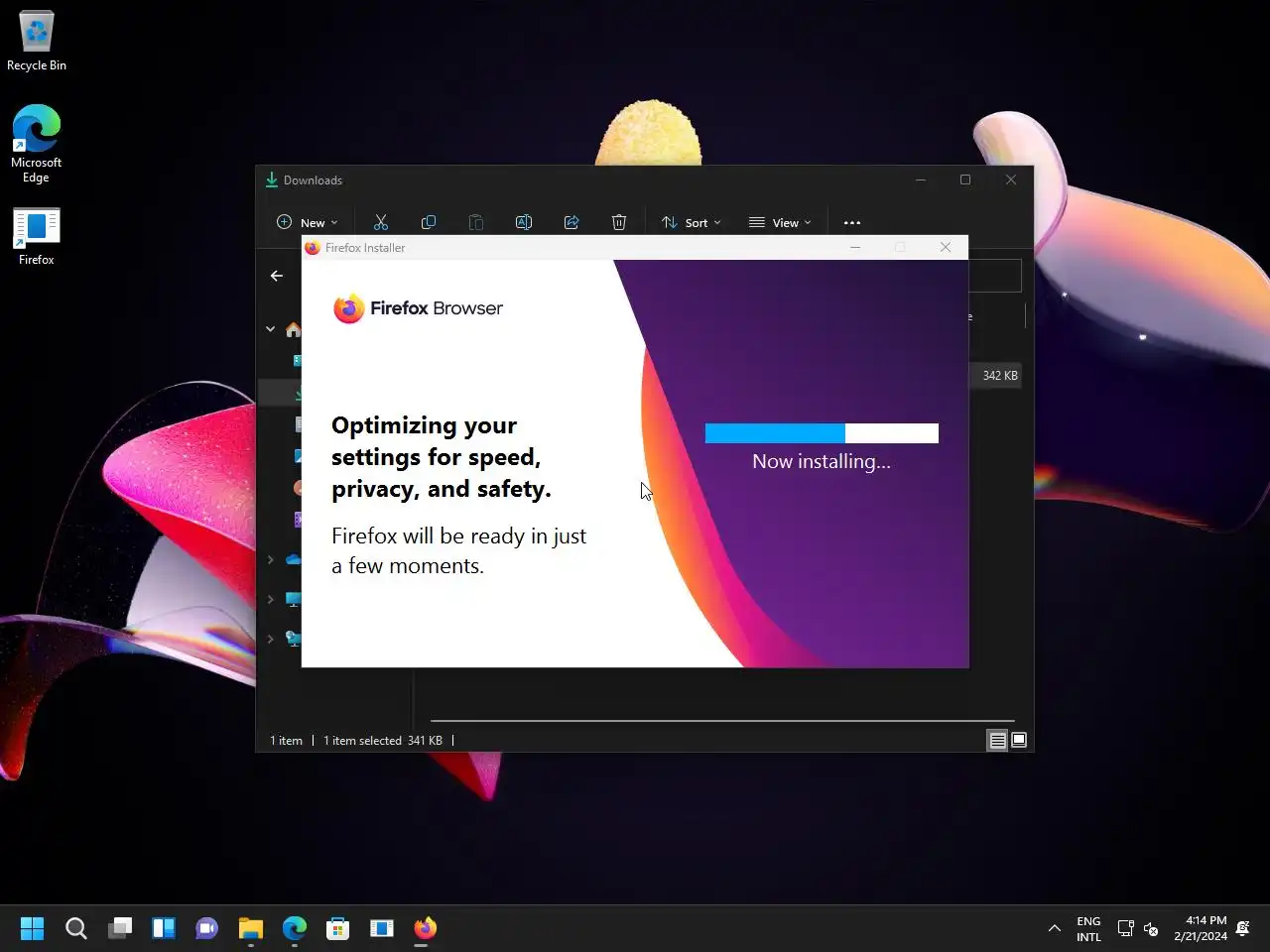The height and width of the screenshot is (952, 1270).
Task: Click the Share icon in Downloads toolbar
Action: tap(571, 222)
